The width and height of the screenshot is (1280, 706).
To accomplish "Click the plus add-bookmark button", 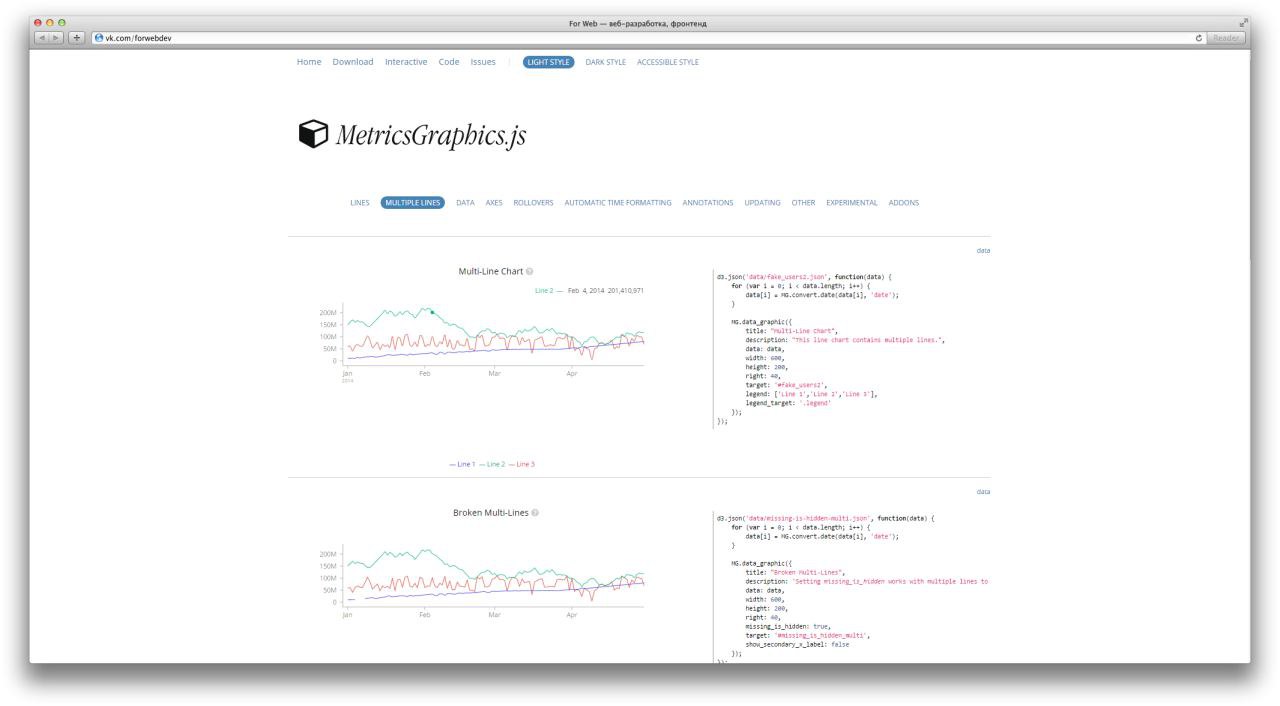I will (77, 38).
